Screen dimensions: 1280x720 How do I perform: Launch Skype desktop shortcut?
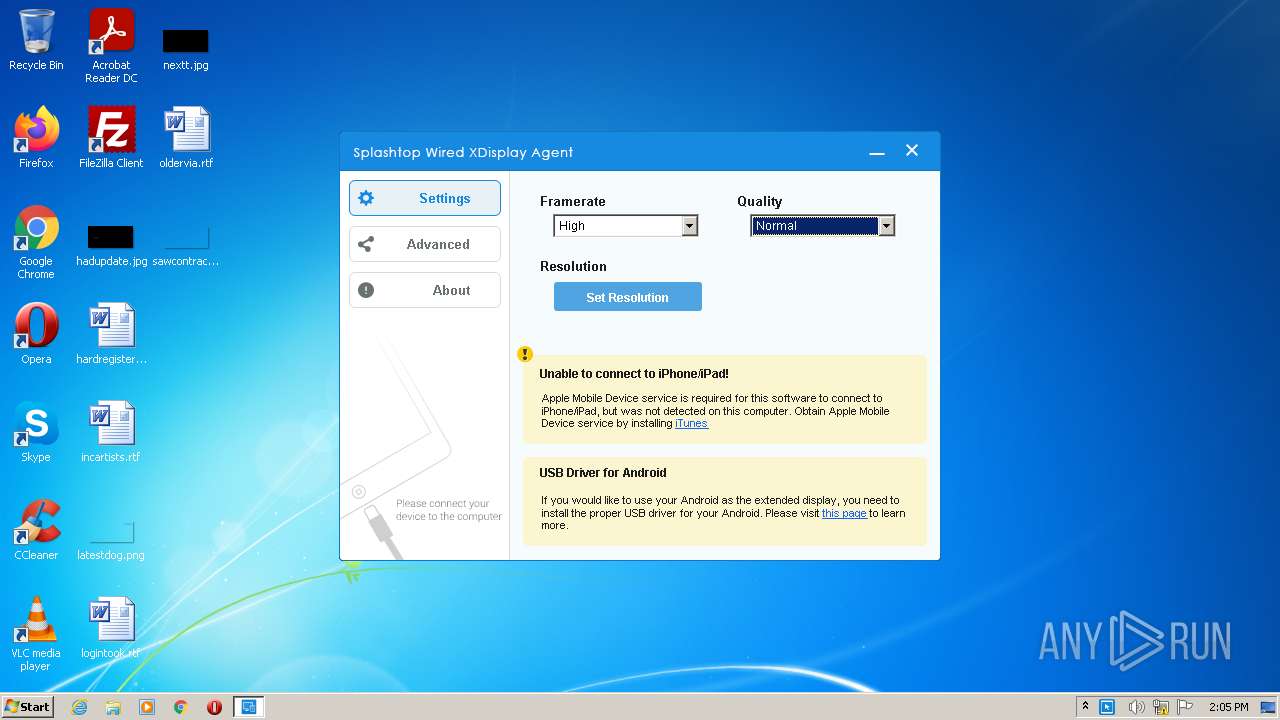(x=36, y=432)
